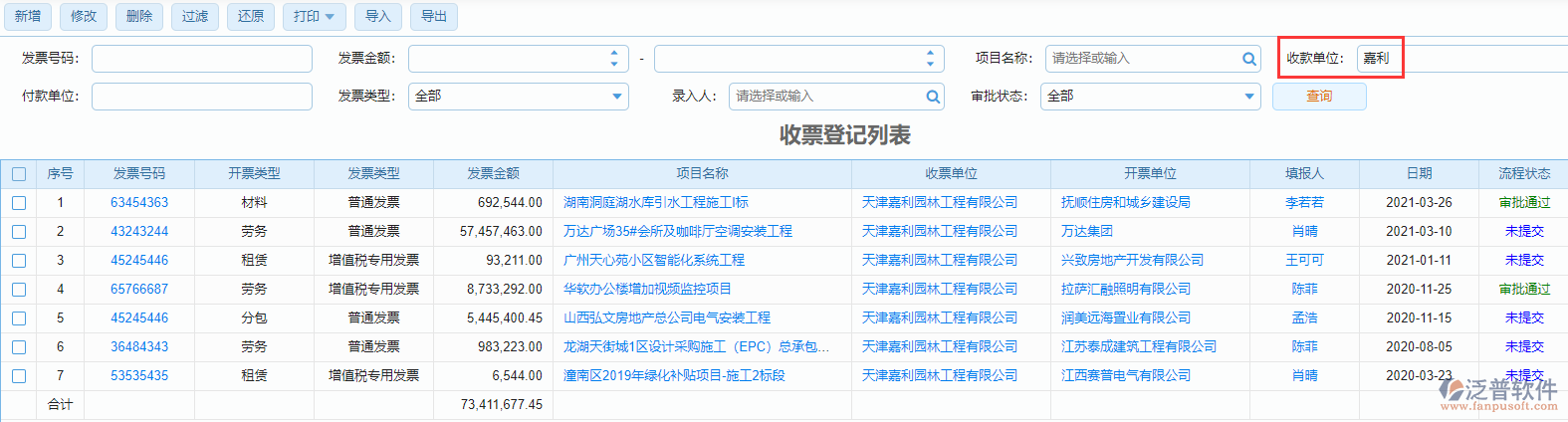Click search icon in 项目名称 field
Image resolution: width=1568 pixels, height=422 pixels.
[x=1248, y=59]
